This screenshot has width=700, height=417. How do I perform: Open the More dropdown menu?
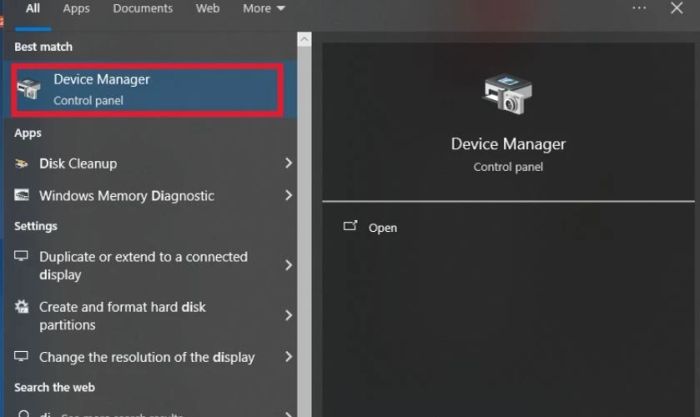(263, 8)
